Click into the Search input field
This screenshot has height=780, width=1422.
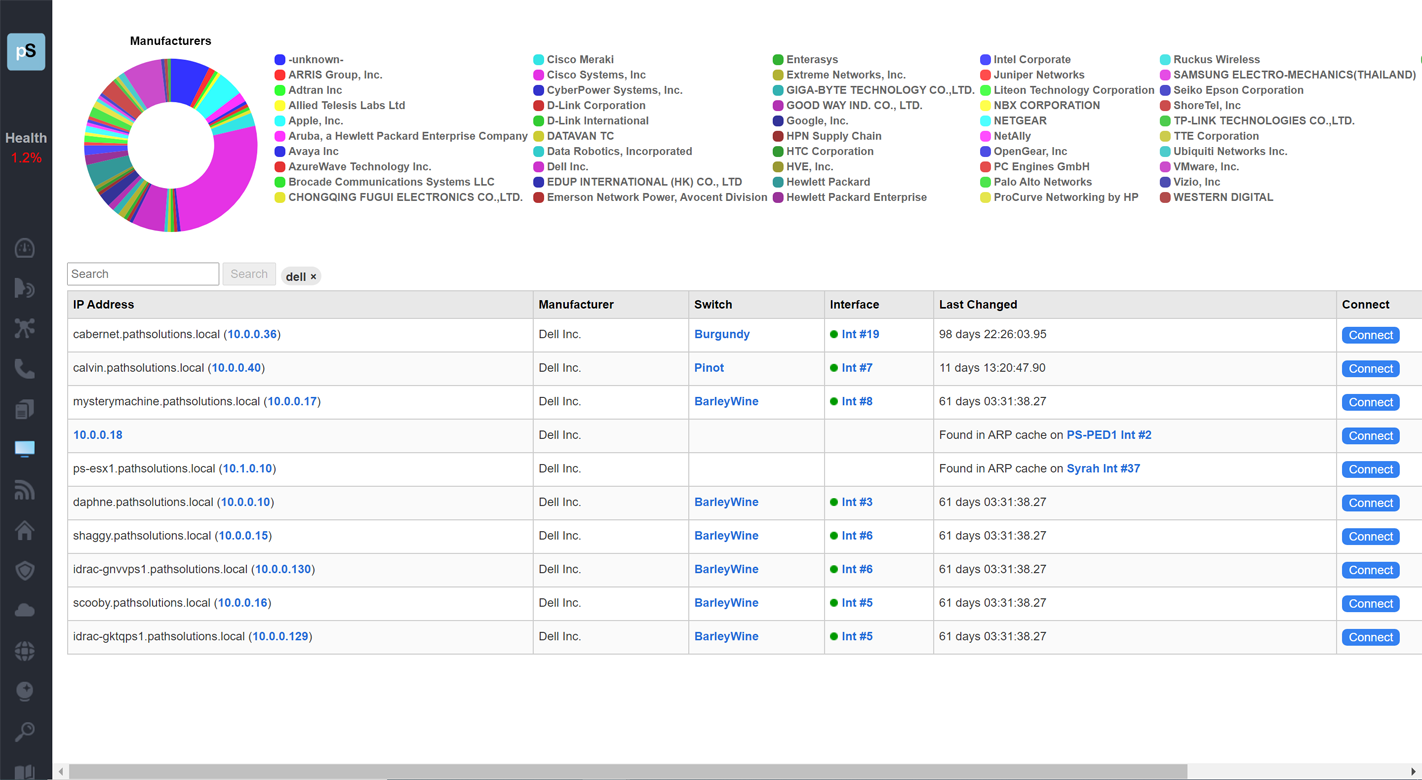coord(143,274)
